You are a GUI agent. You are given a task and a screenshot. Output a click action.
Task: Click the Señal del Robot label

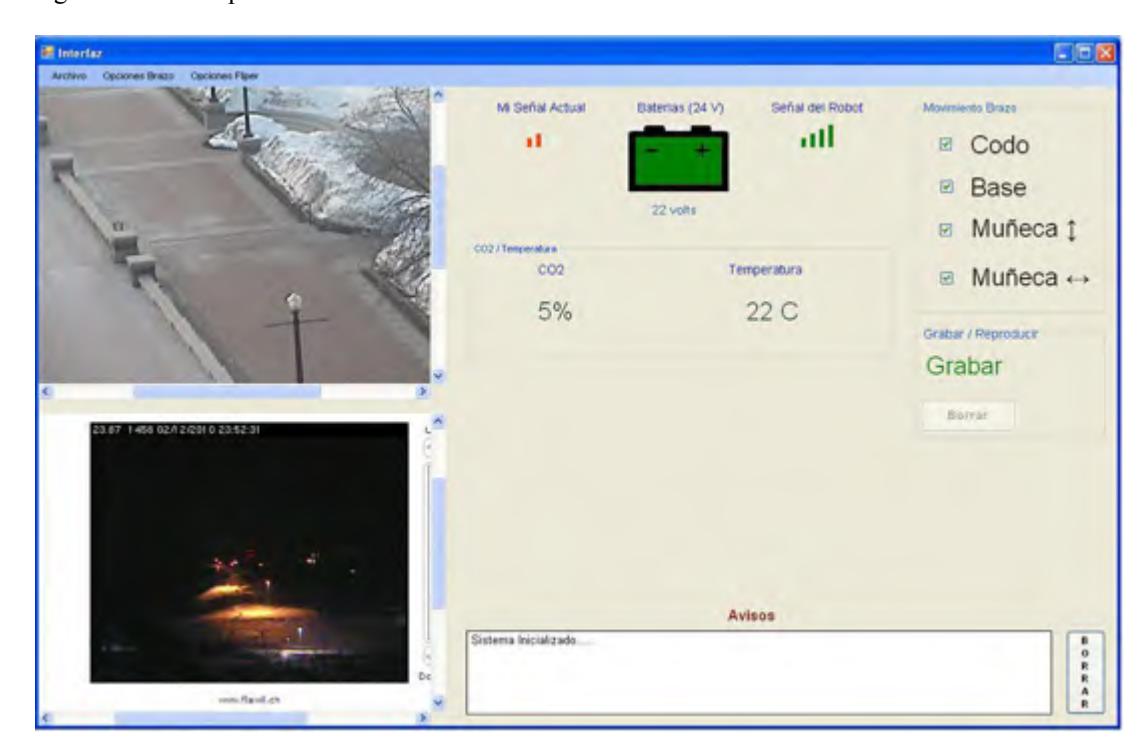pos(816,107)
